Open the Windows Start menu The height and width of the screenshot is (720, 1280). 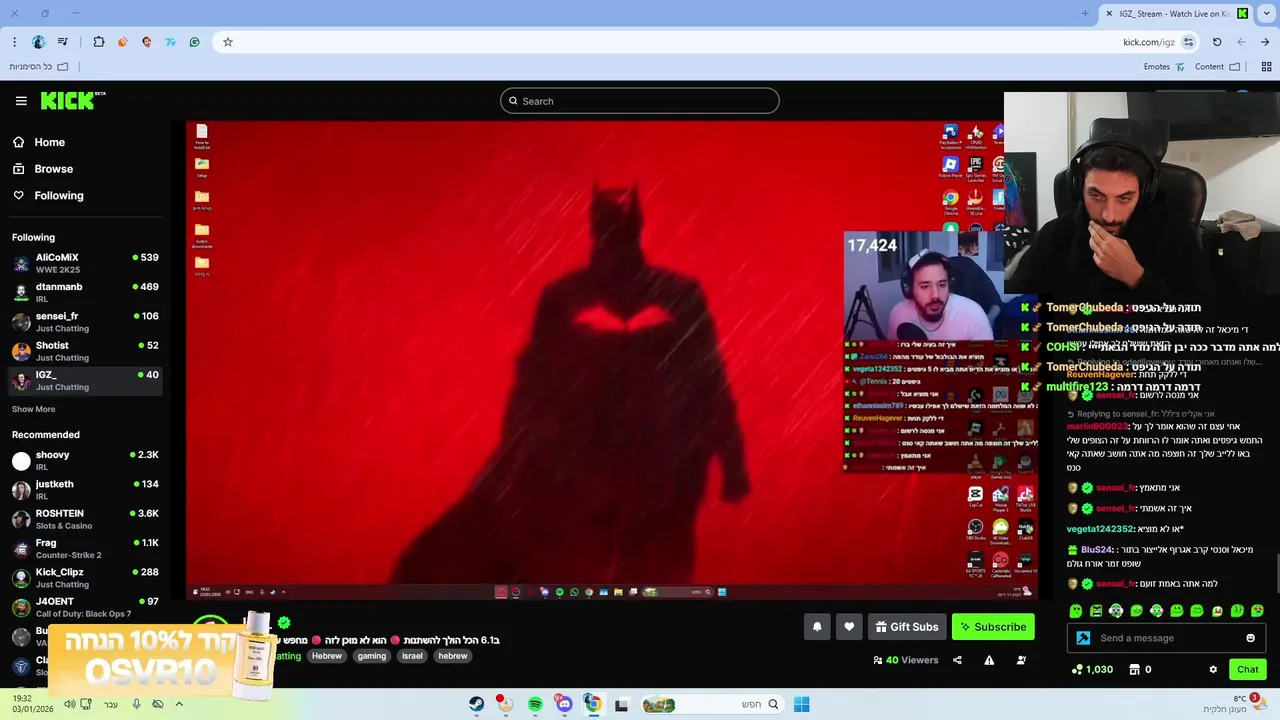801,704
